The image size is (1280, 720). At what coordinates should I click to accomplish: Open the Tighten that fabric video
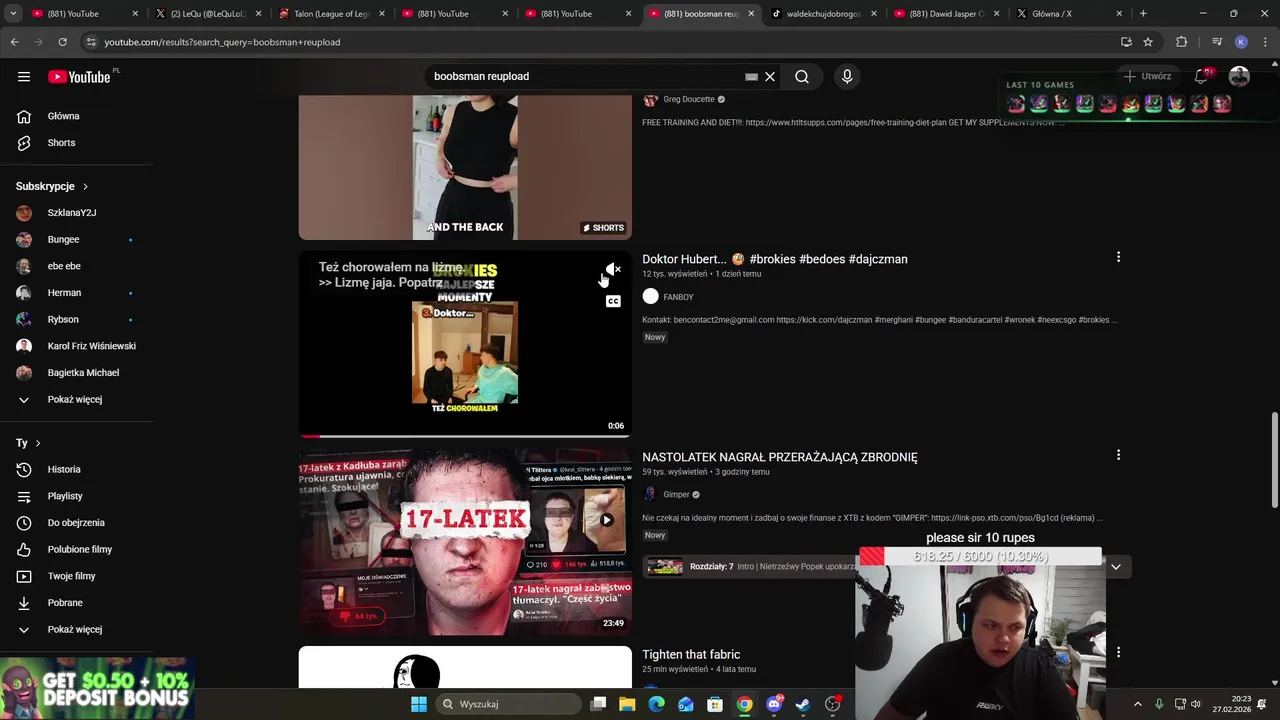[691, 655]
